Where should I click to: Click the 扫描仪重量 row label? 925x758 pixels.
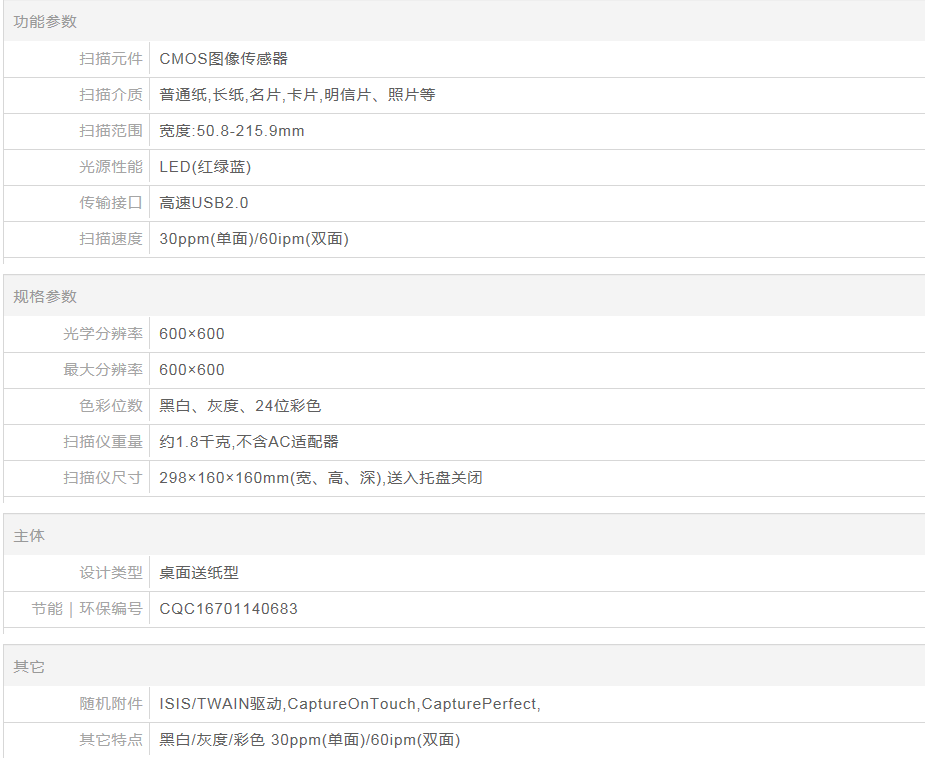coord(103,442)
